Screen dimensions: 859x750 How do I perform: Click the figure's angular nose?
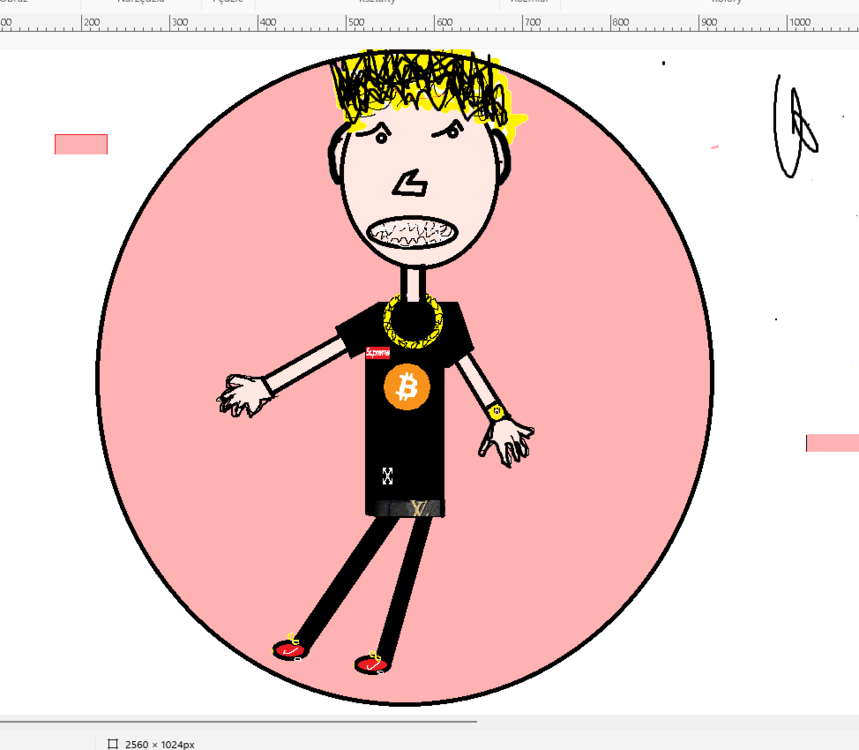coord(410,183)
